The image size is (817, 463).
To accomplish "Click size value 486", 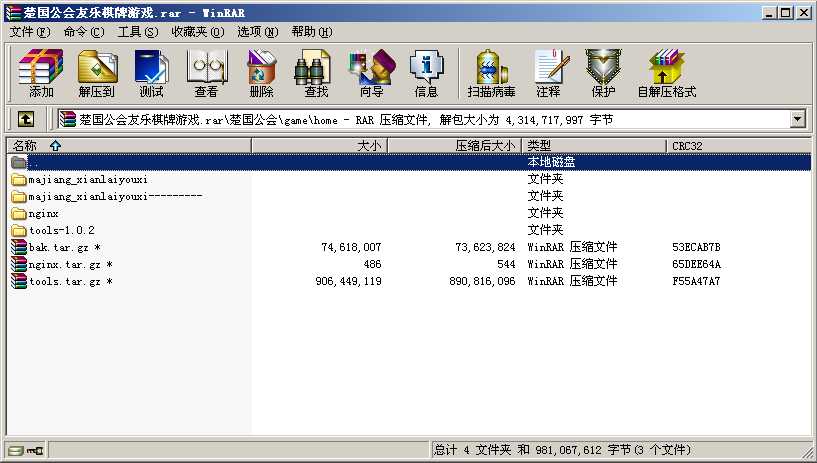I will pos(372,264).
